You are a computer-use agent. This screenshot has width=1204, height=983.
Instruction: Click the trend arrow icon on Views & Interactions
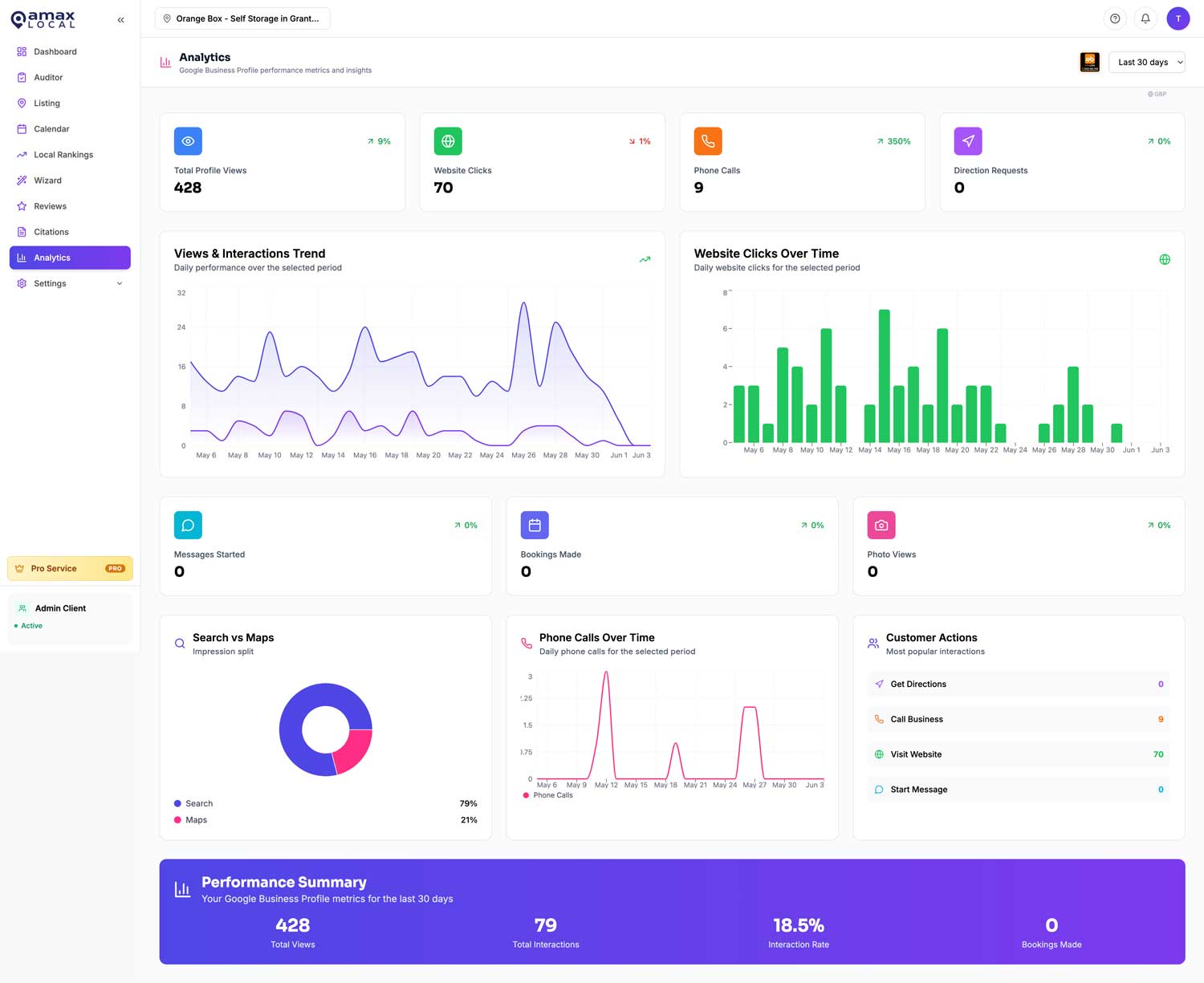coord(645,259)
